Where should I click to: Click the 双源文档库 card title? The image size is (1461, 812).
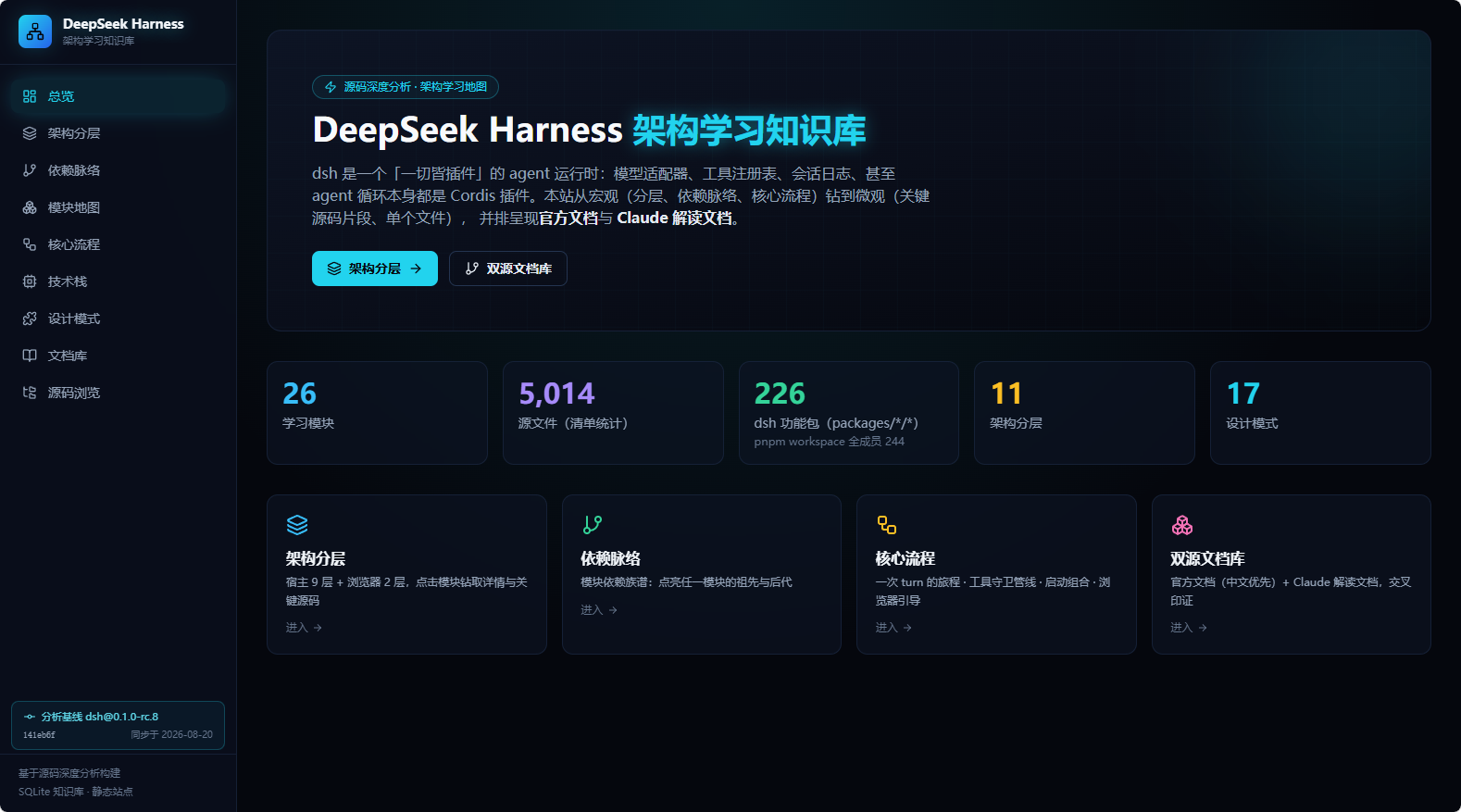click(1207, 558)
